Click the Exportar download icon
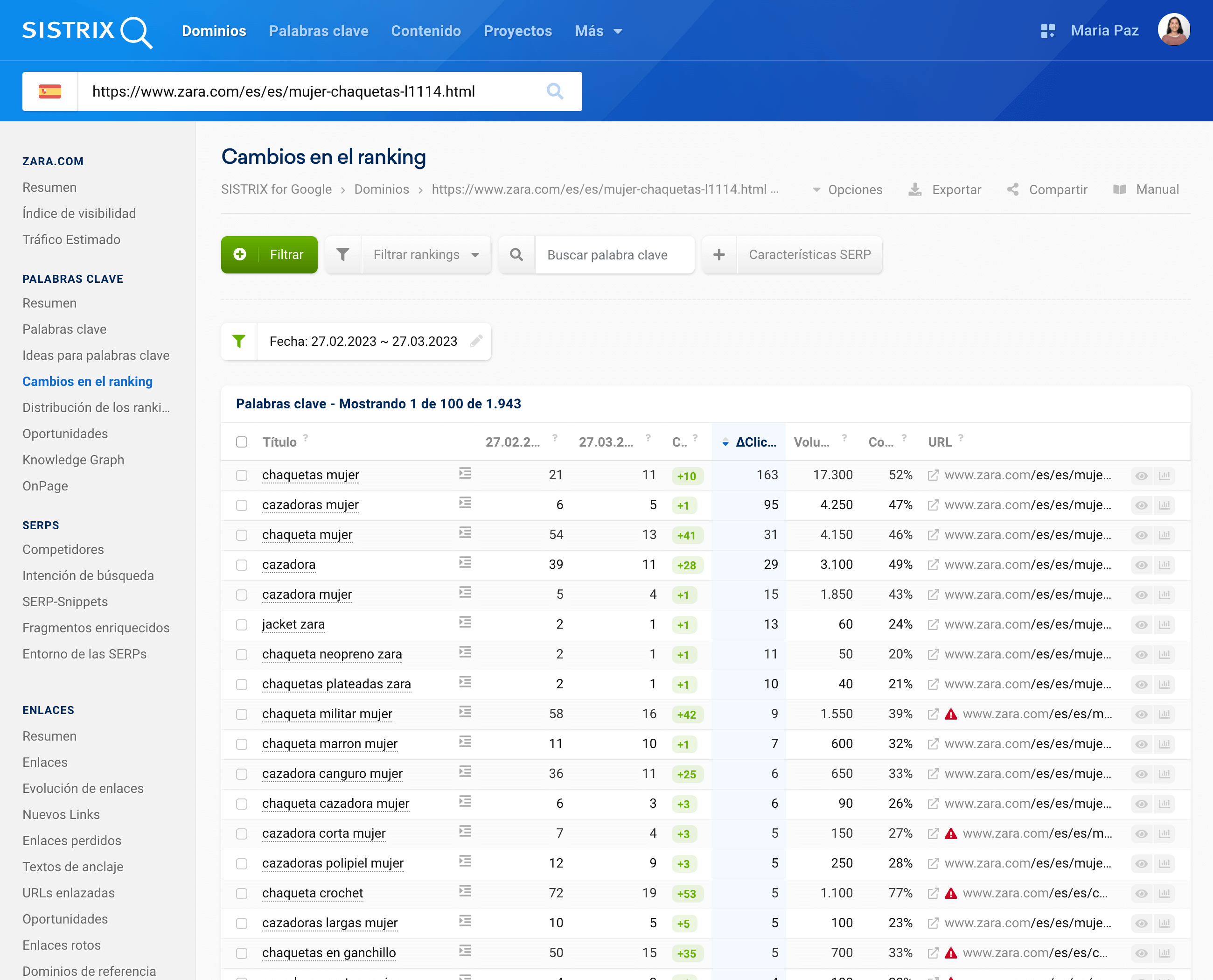 coord(915,189)
